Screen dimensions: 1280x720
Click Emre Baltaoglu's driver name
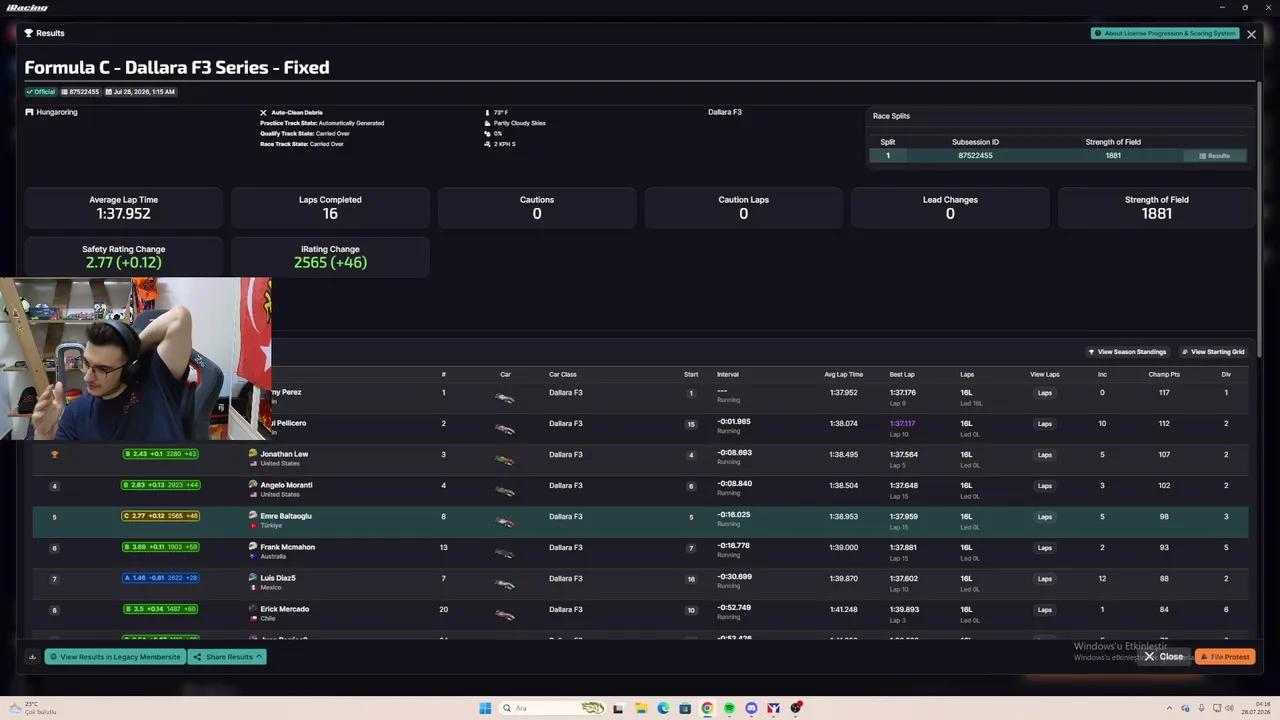coord(286,516)
